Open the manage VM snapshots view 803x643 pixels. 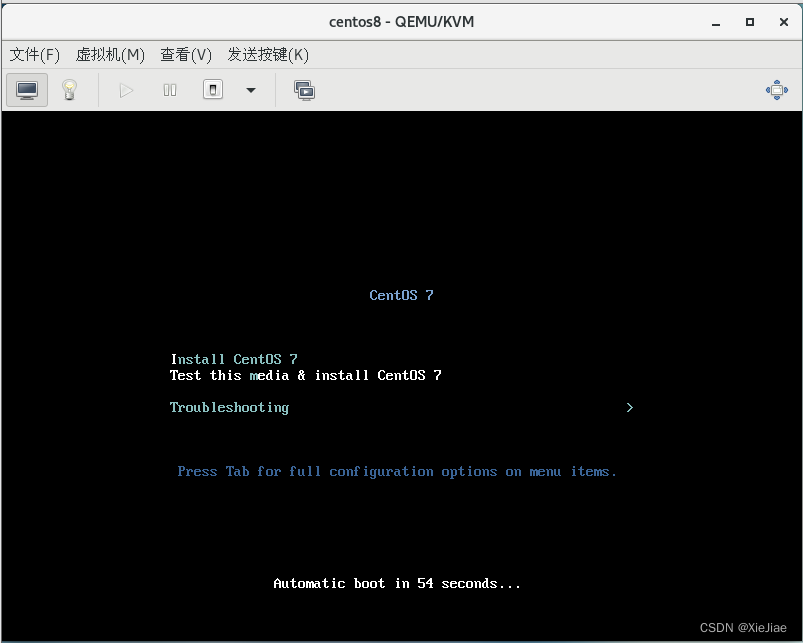tap(305, 91)
